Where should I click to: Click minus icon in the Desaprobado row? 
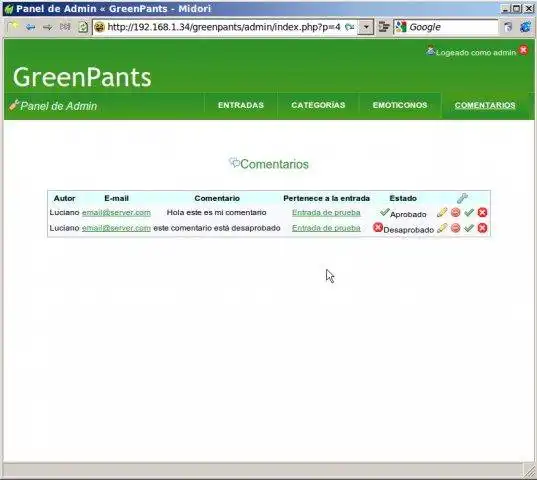[455, 228]
